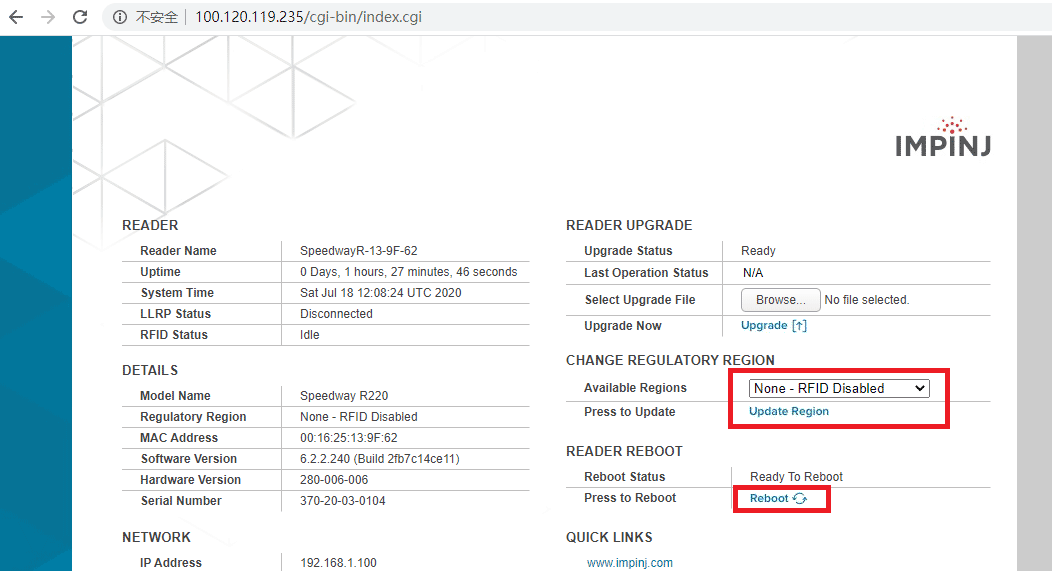The height and width of the screenshot is (571, 1052).
Task: Click the Reboot link text
Action: [769, 498]
